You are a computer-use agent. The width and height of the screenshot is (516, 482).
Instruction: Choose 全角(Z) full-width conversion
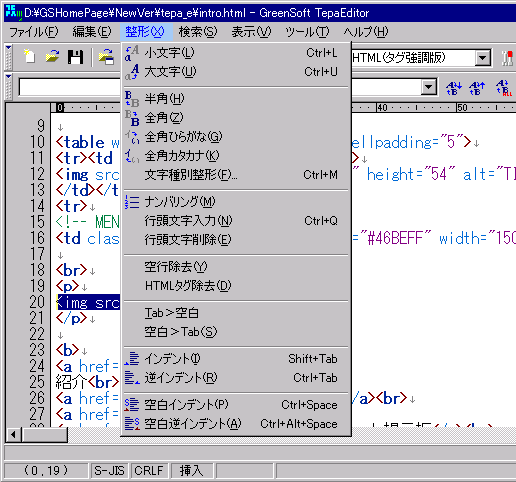click(236, 118)
